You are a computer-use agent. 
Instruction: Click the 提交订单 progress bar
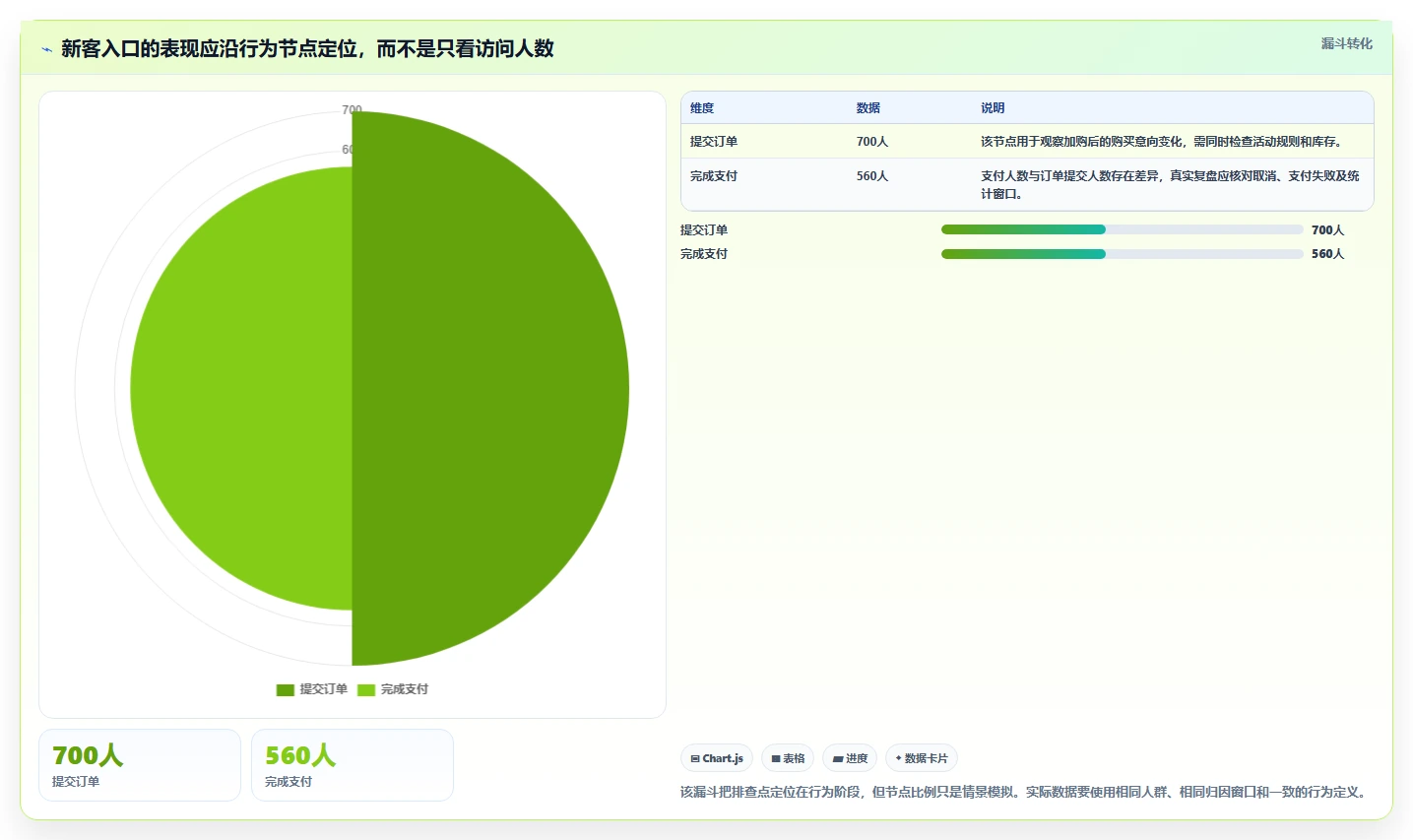pos(1123,229)
